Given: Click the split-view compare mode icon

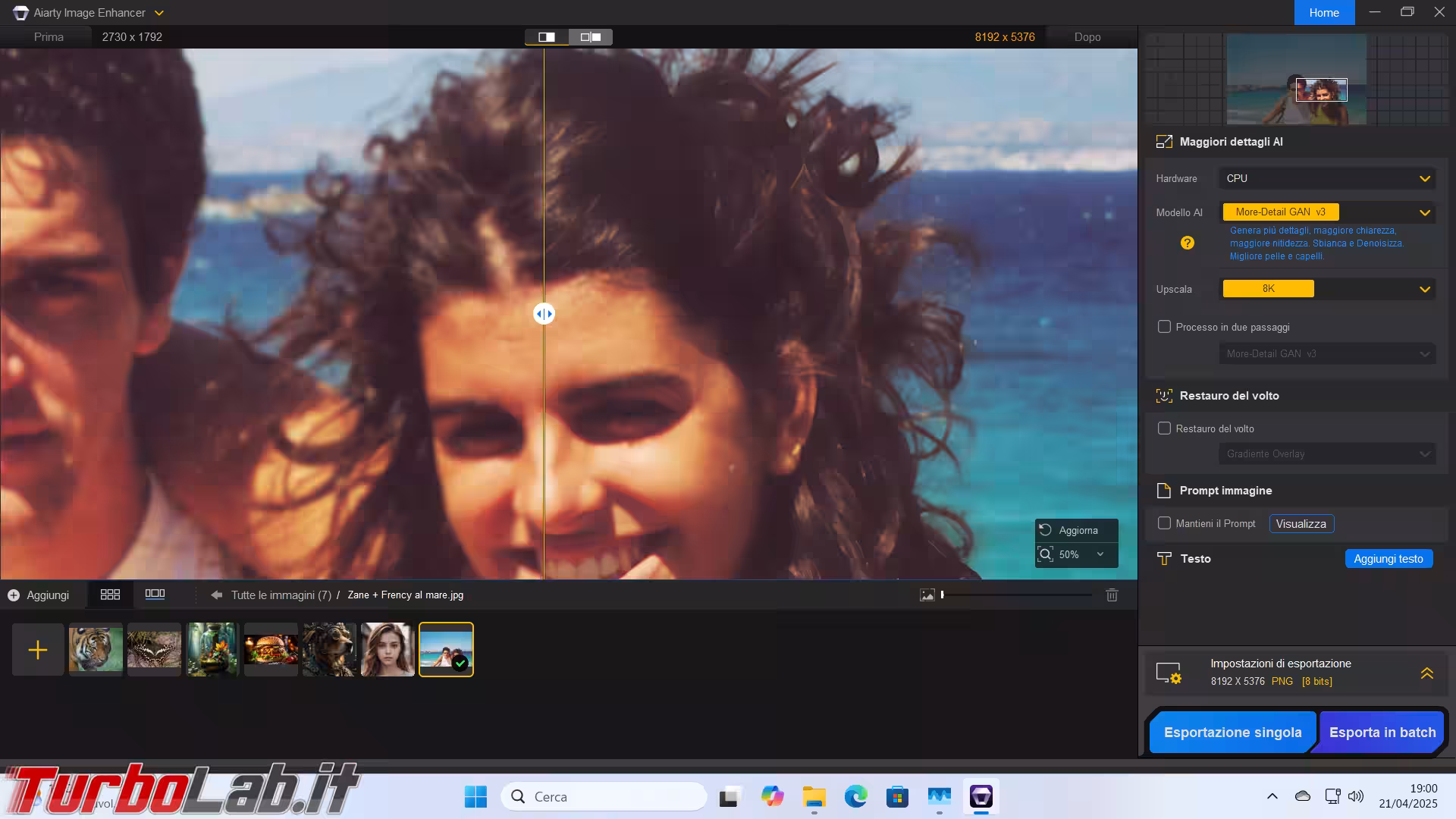Looking at the screenshot, I should pyautogui.click(x=547, y=37).
